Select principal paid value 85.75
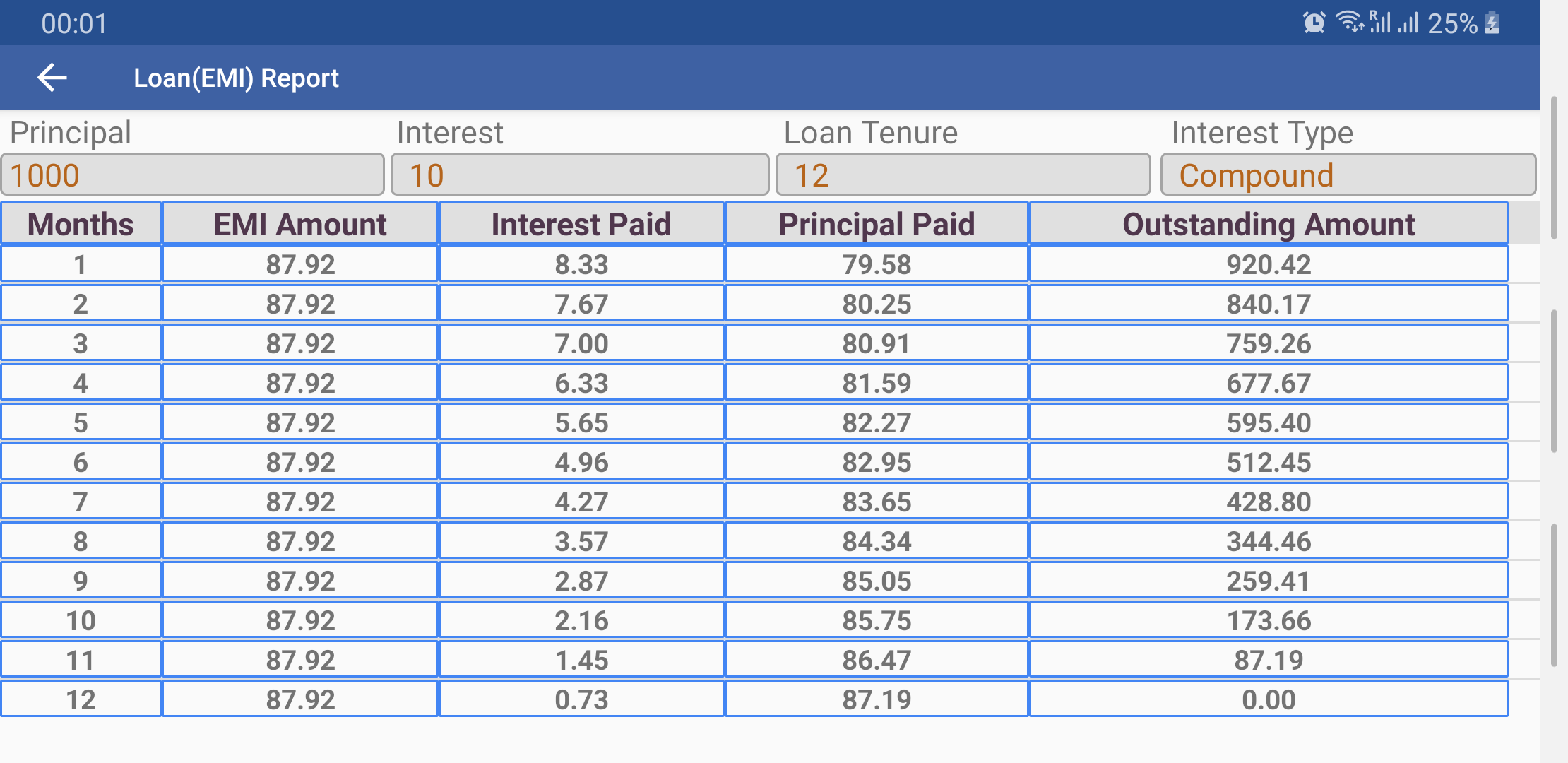This screenshot has width=1568, height=763. (x=877, y=620)
